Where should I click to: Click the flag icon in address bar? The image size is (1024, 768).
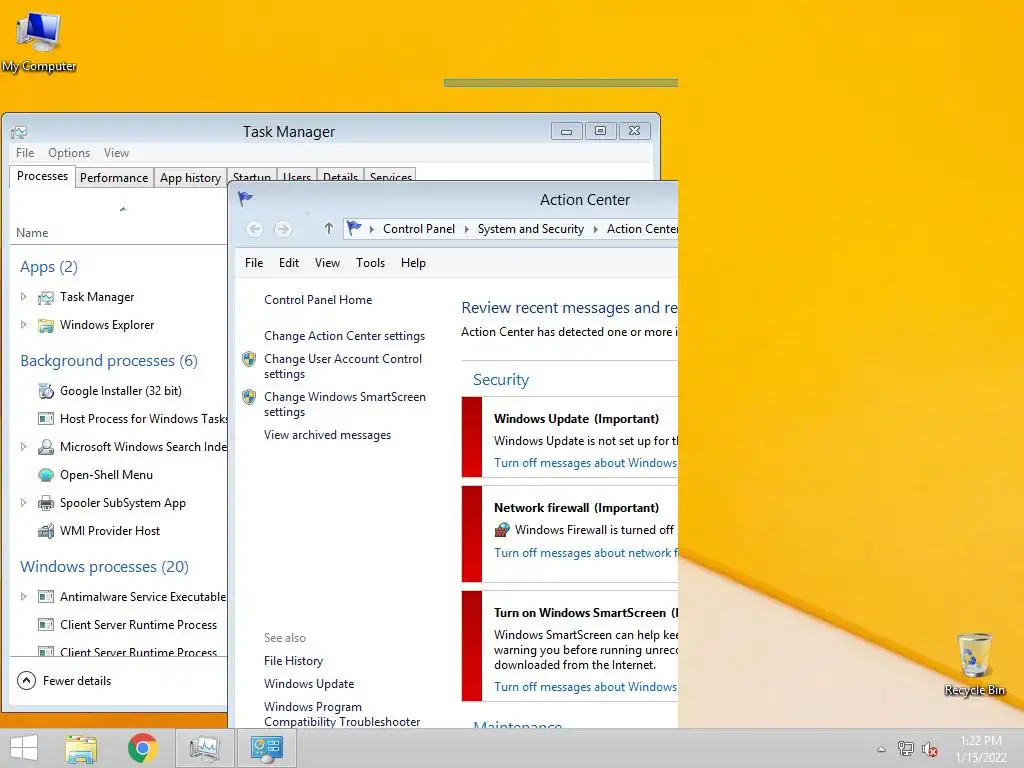pos(354,228)
